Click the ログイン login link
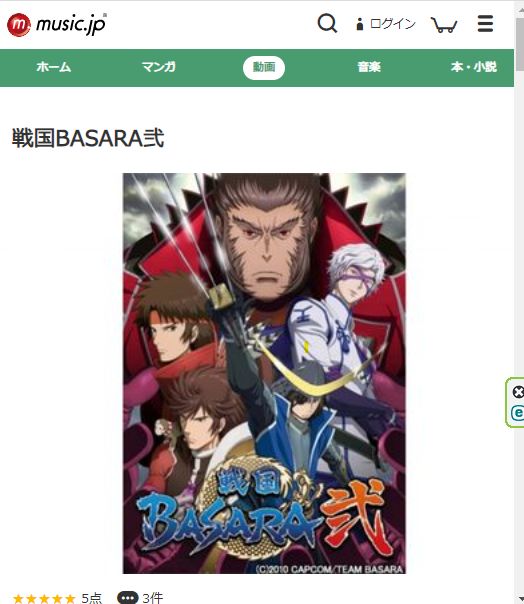524x604 pixels. click(x=386, y=24)
